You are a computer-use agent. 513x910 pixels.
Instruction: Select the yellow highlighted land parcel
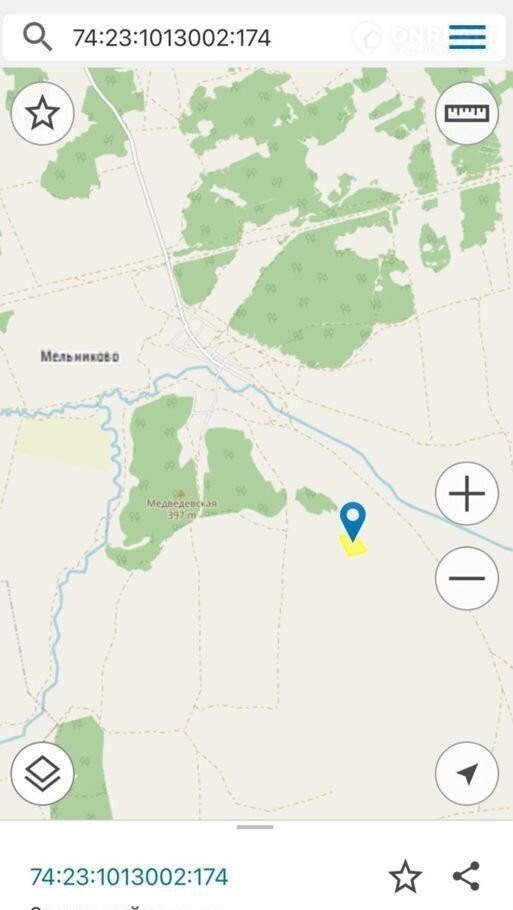tap(353, 546)
